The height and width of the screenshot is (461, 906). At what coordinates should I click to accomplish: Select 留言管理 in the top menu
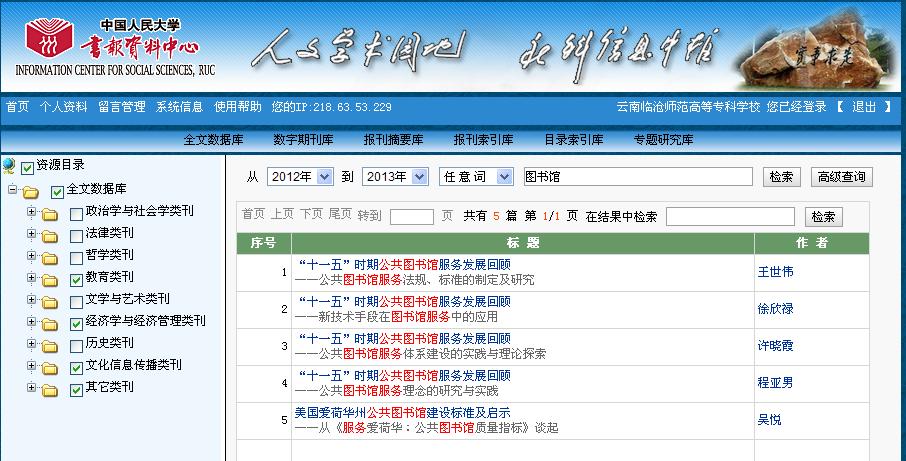pyautogui.click(x=121, y=107)
